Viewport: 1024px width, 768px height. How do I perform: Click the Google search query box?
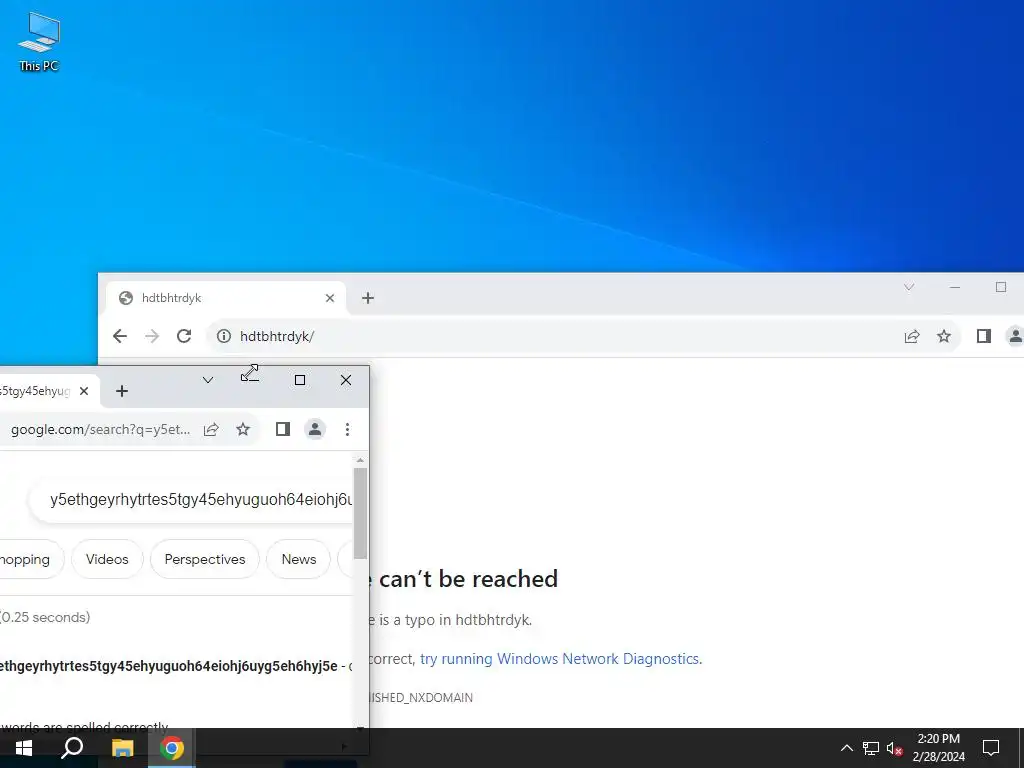point(191,500)
